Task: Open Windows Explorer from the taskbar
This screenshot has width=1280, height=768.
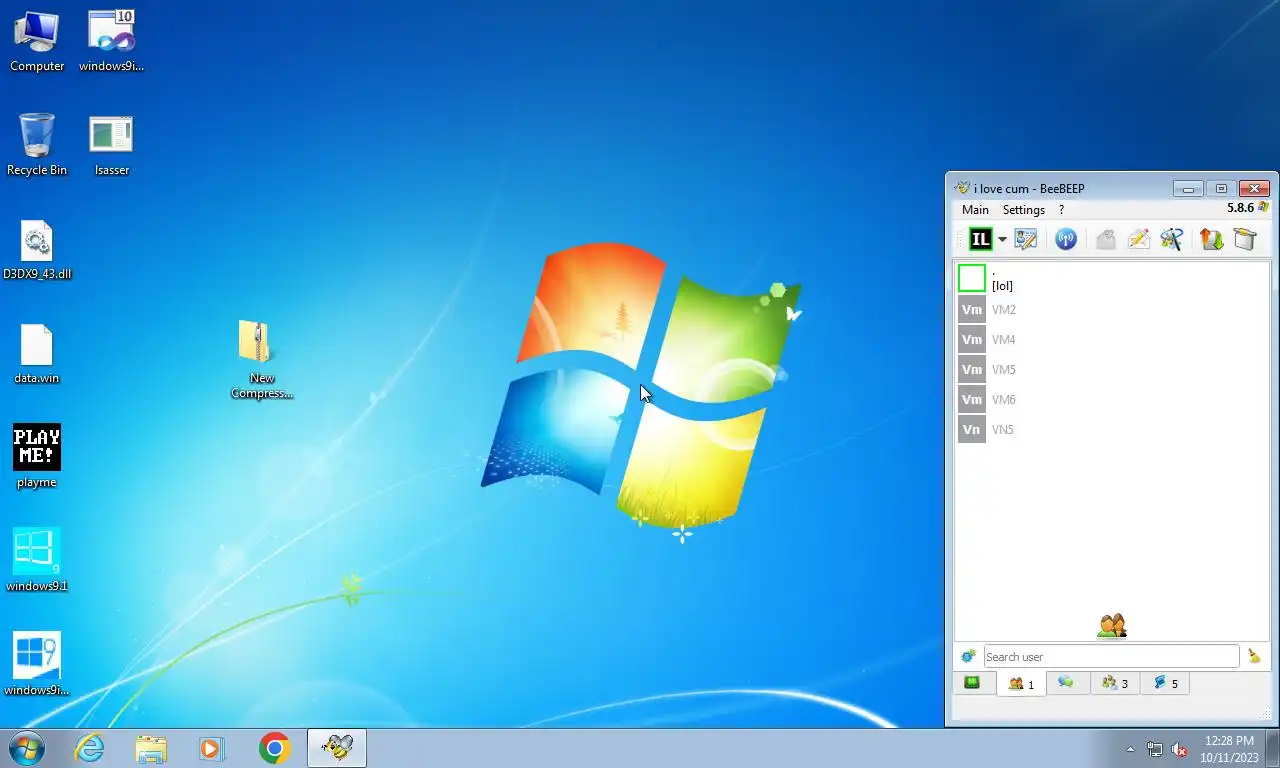Action: point(151,748)
